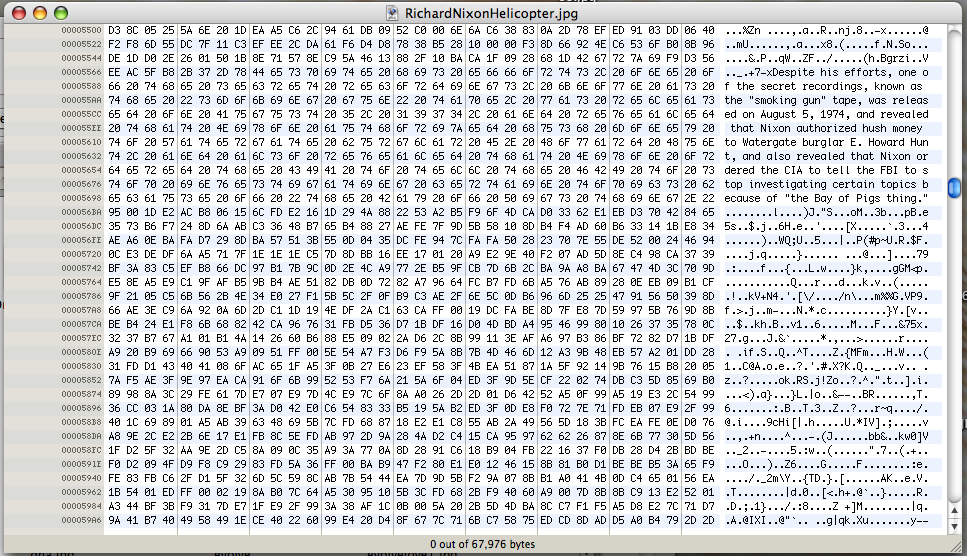Select offset label 00005610
This screenshot has width=967, height=556.
[81, 142]
